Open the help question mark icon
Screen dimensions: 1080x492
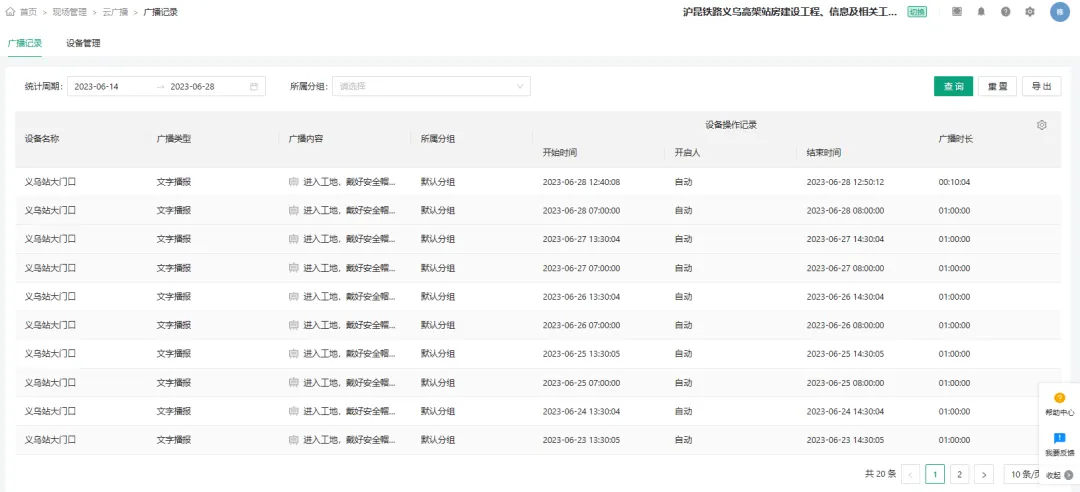(x=1006, y=12)
